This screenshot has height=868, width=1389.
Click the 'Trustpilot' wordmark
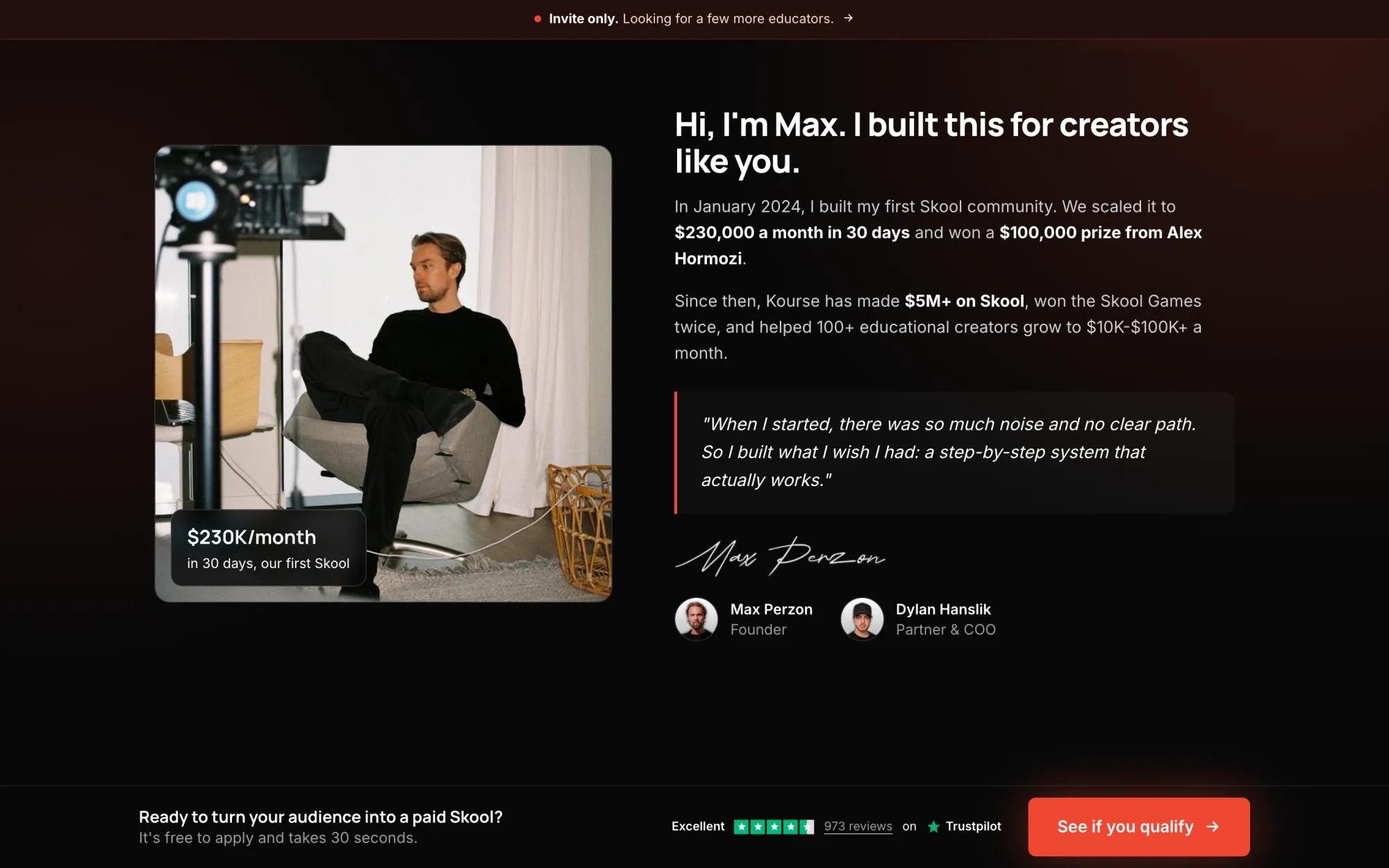pyautogui.click(x=973, y=826)
